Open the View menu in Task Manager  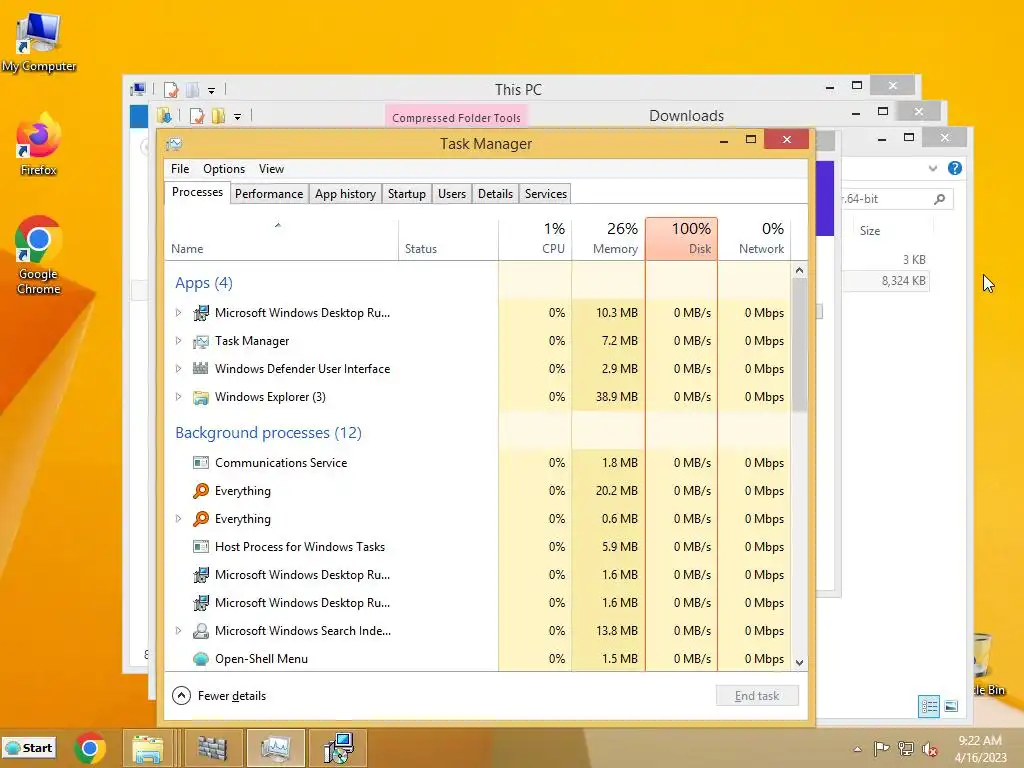click(271, 168)
